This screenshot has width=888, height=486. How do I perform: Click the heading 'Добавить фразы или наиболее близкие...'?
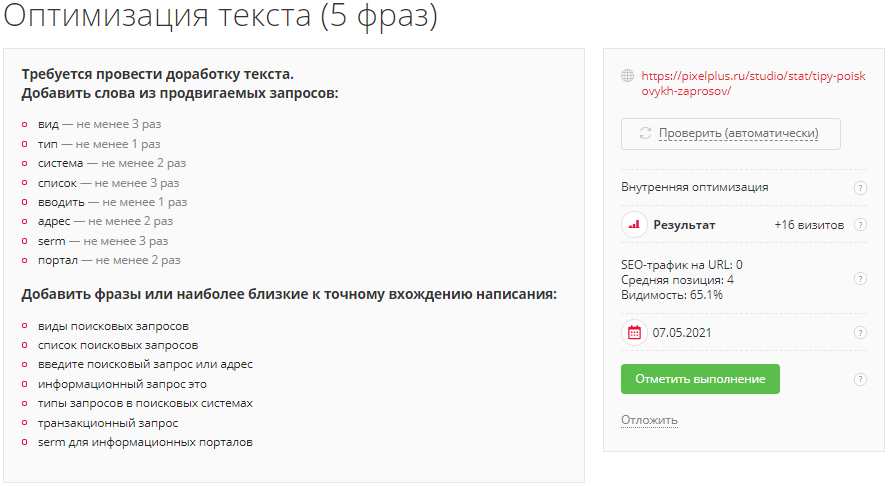[x=289, y=295]
